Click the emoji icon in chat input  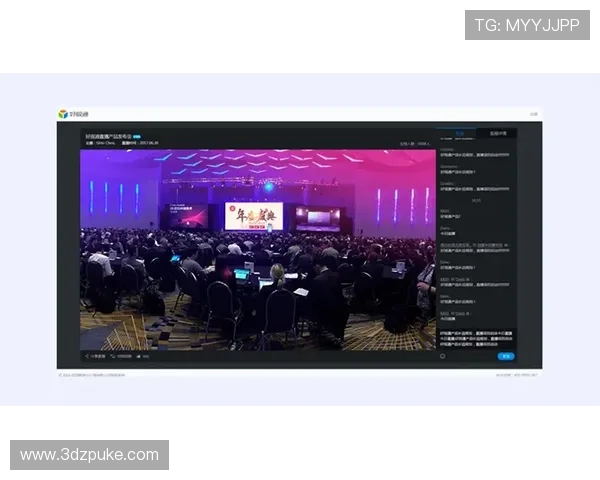tap(443, 355)
